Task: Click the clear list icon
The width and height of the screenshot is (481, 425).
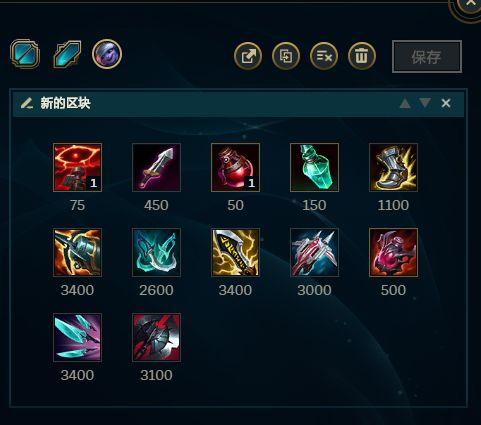Action: (324, 56)
